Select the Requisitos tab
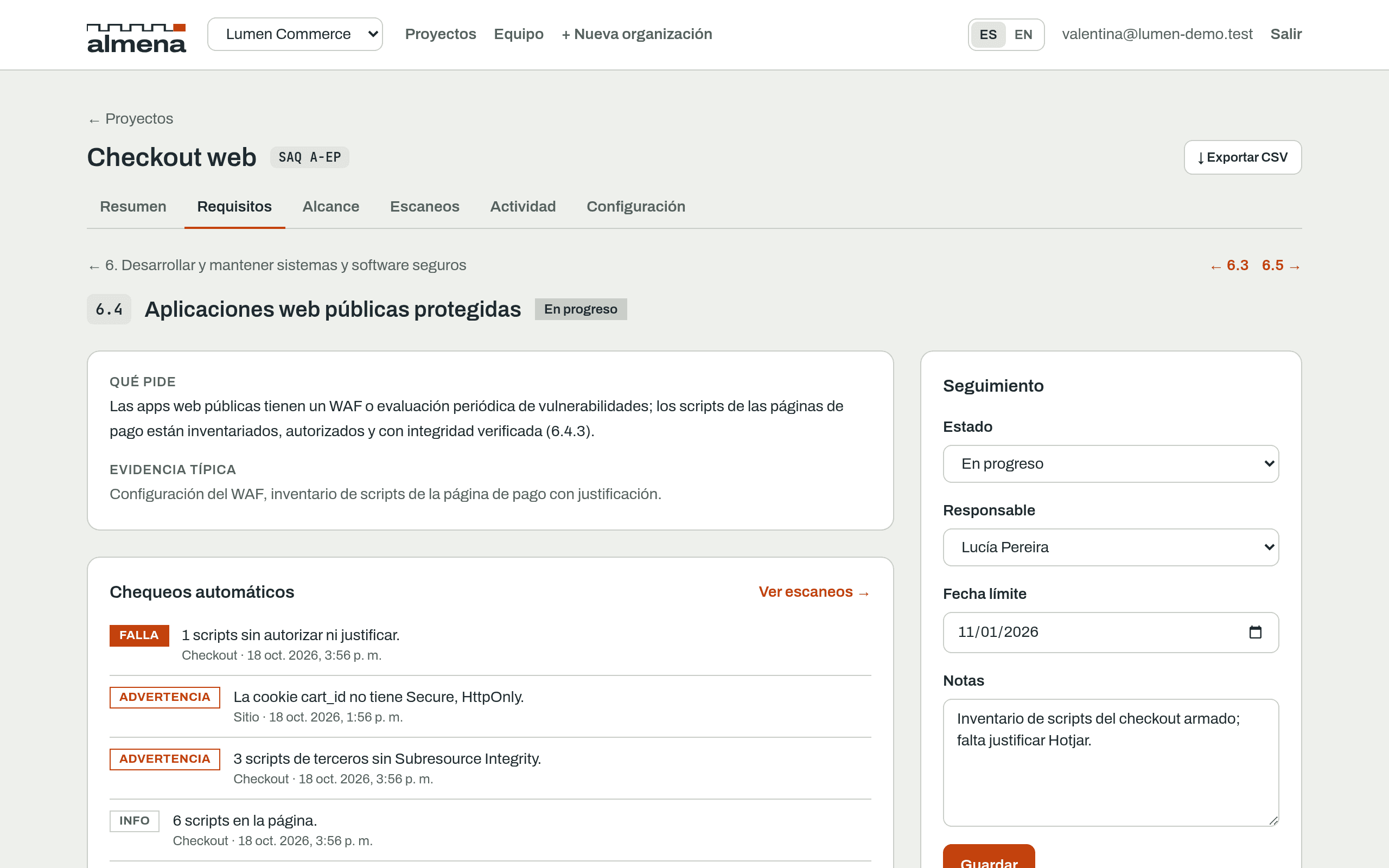Image resolution: width=1389 pixels, height=868 pixels. coord(235,207)
